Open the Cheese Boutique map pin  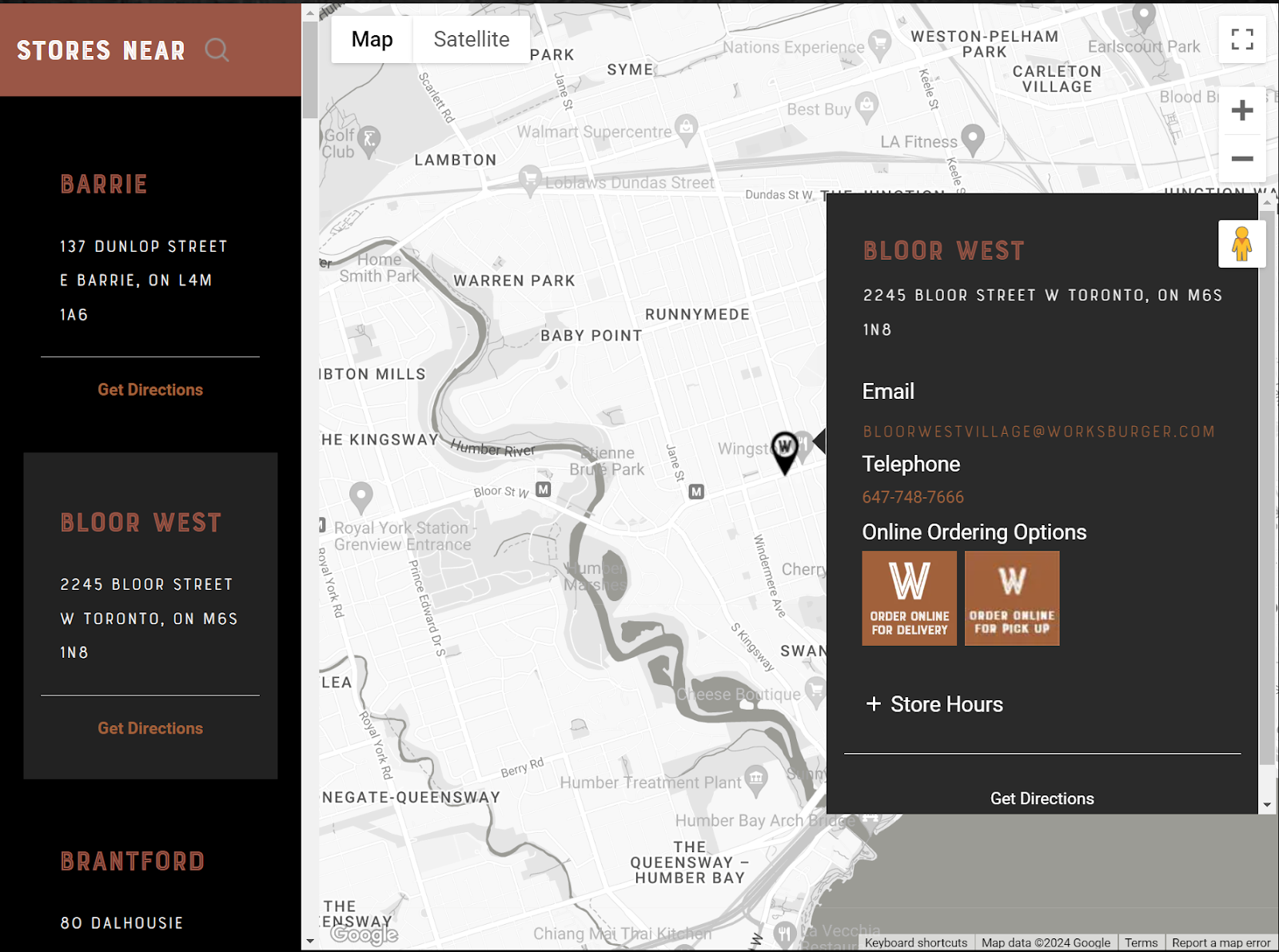click(815, 691)
